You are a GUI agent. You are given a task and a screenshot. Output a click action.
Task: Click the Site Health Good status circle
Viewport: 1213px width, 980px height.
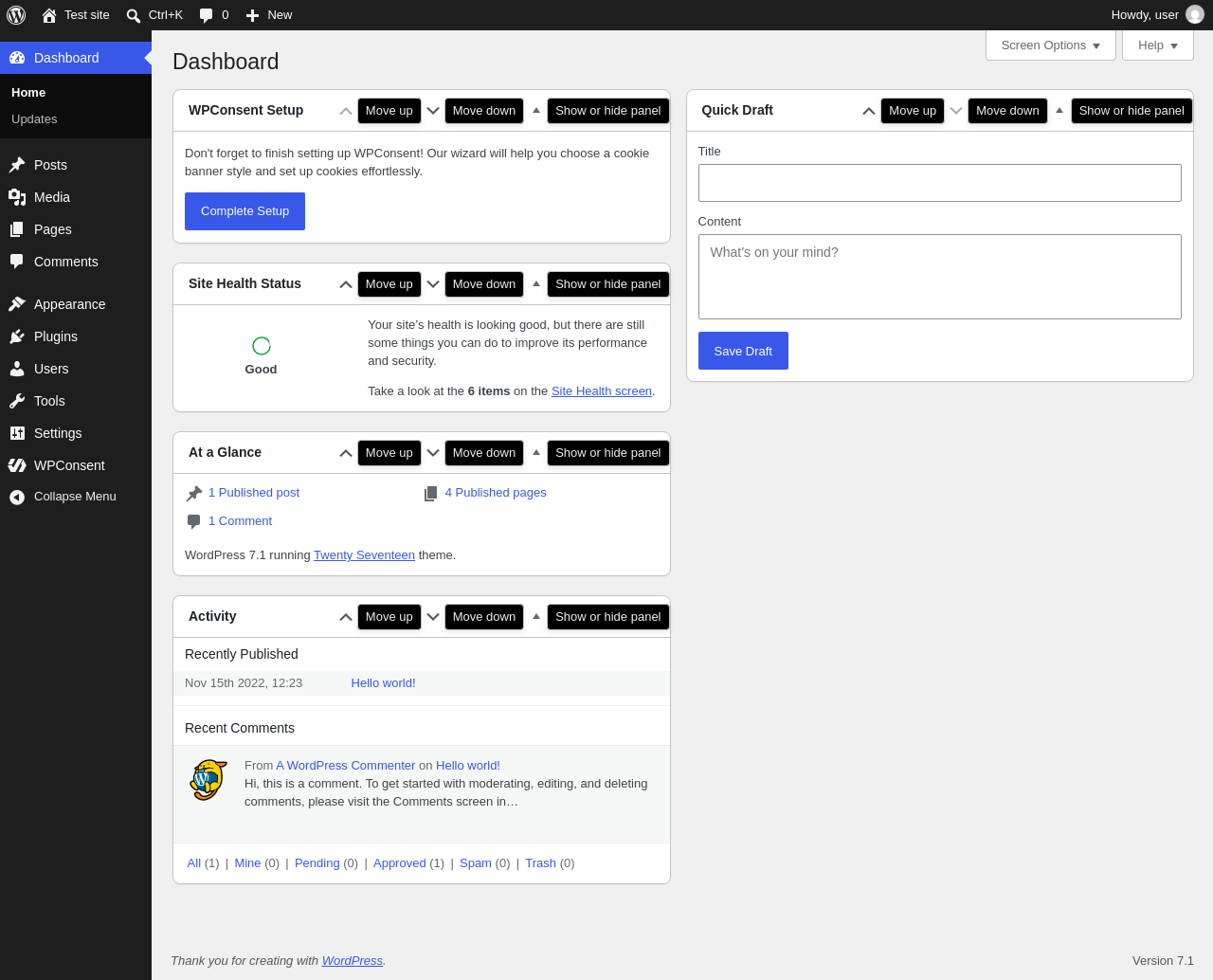point(262,346)
